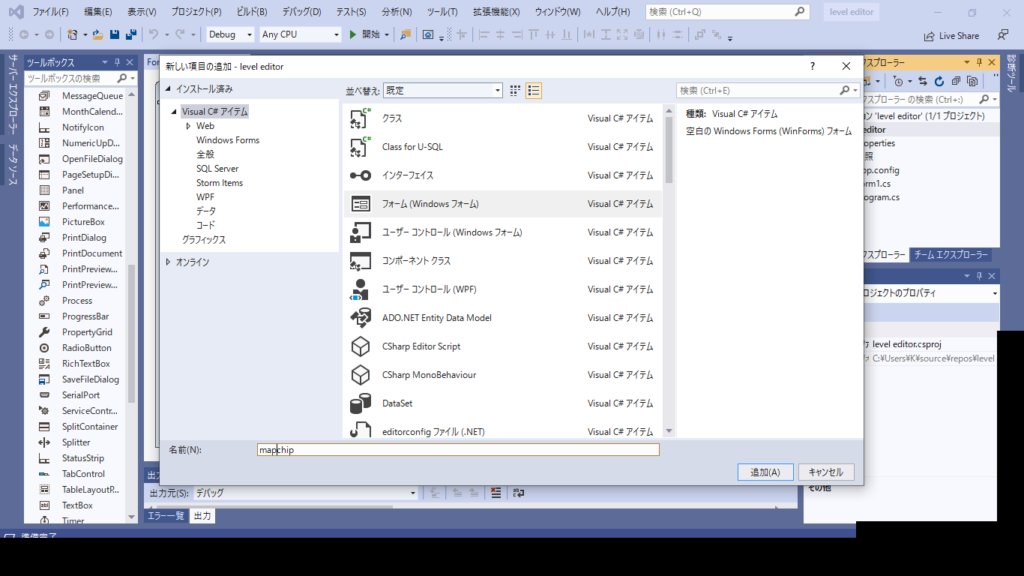Image resolution: width=1024 pixels, height=576 pixels.
Task: Click the キャンセル button
Action: coord(826,472)
